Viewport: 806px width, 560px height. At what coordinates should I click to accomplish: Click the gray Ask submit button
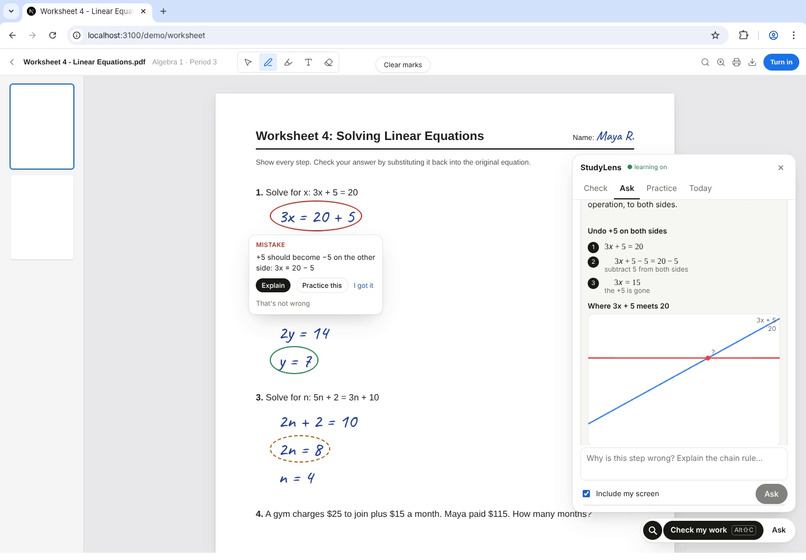point(771,494)
